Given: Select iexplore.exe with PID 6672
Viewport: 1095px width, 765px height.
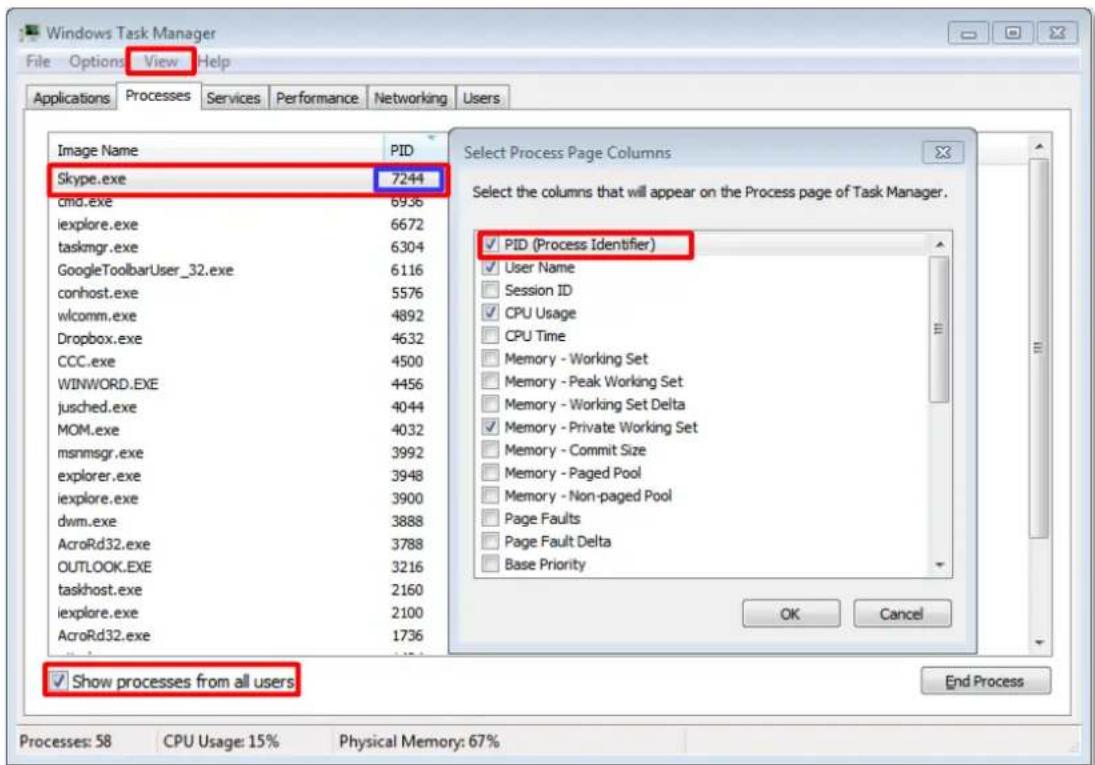Looking at the screenshot, I should [x=248, y=224].
